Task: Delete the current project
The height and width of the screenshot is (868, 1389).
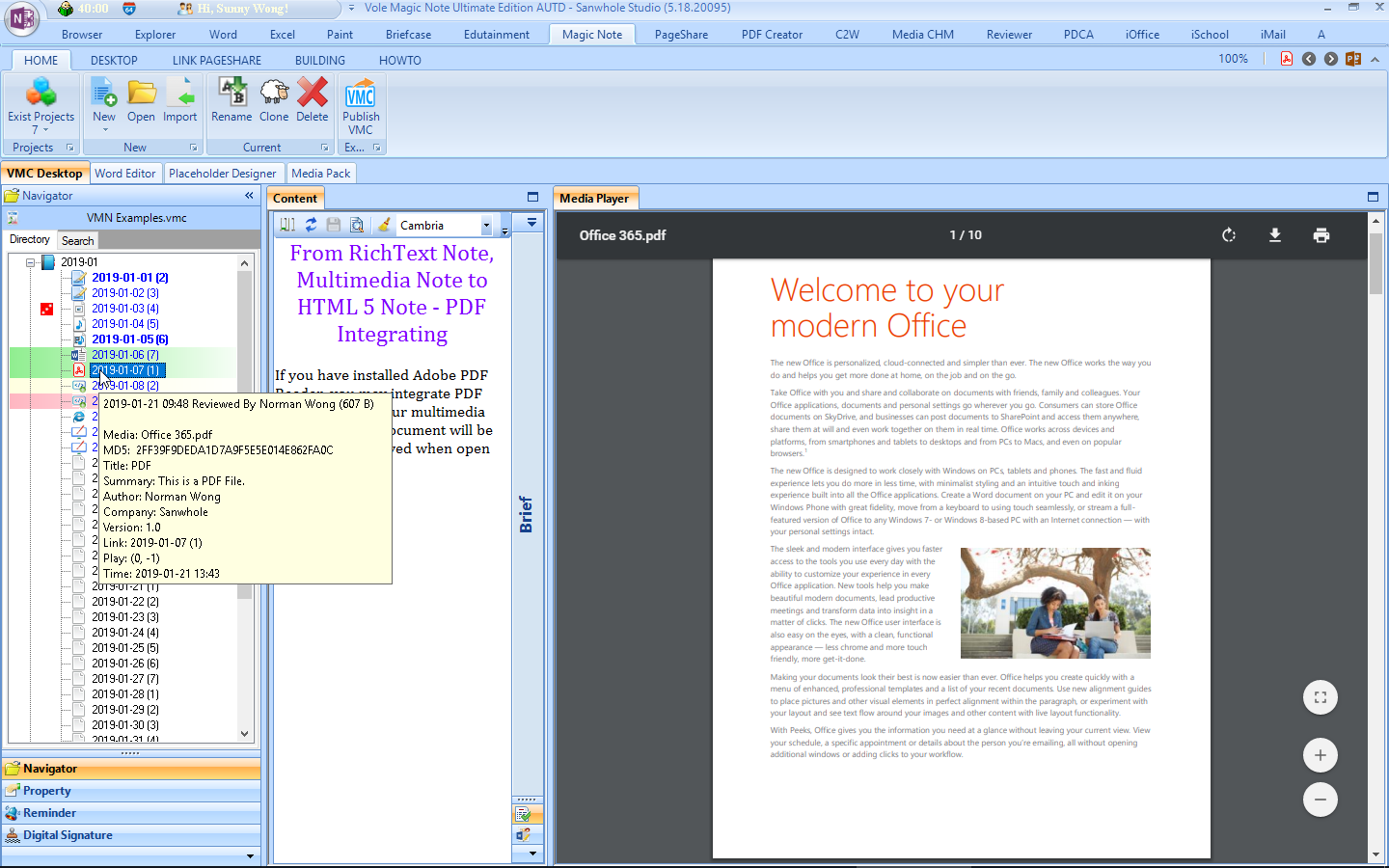Action: coord(313,100)
